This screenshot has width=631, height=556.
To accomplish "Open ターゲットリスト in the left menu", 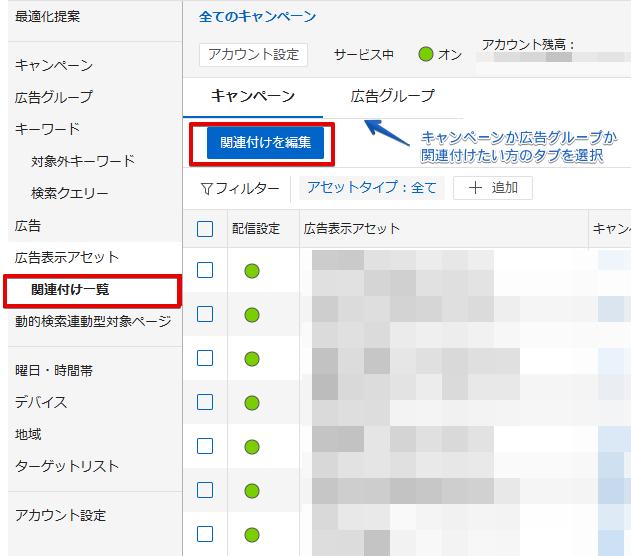I will click(66, 466).
